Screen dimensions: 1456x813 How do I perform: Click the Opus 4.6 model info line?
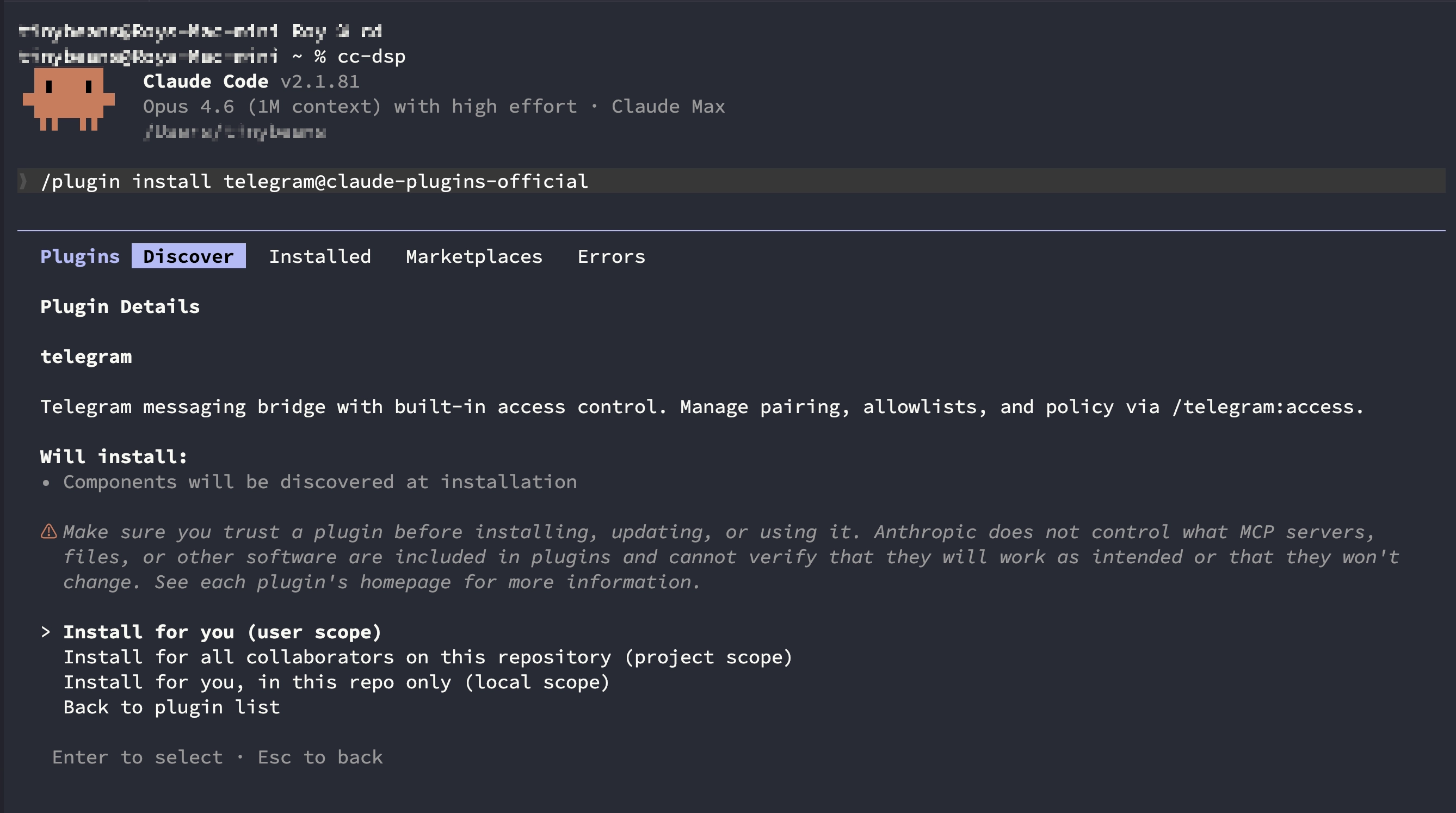[x=433, y=107]
